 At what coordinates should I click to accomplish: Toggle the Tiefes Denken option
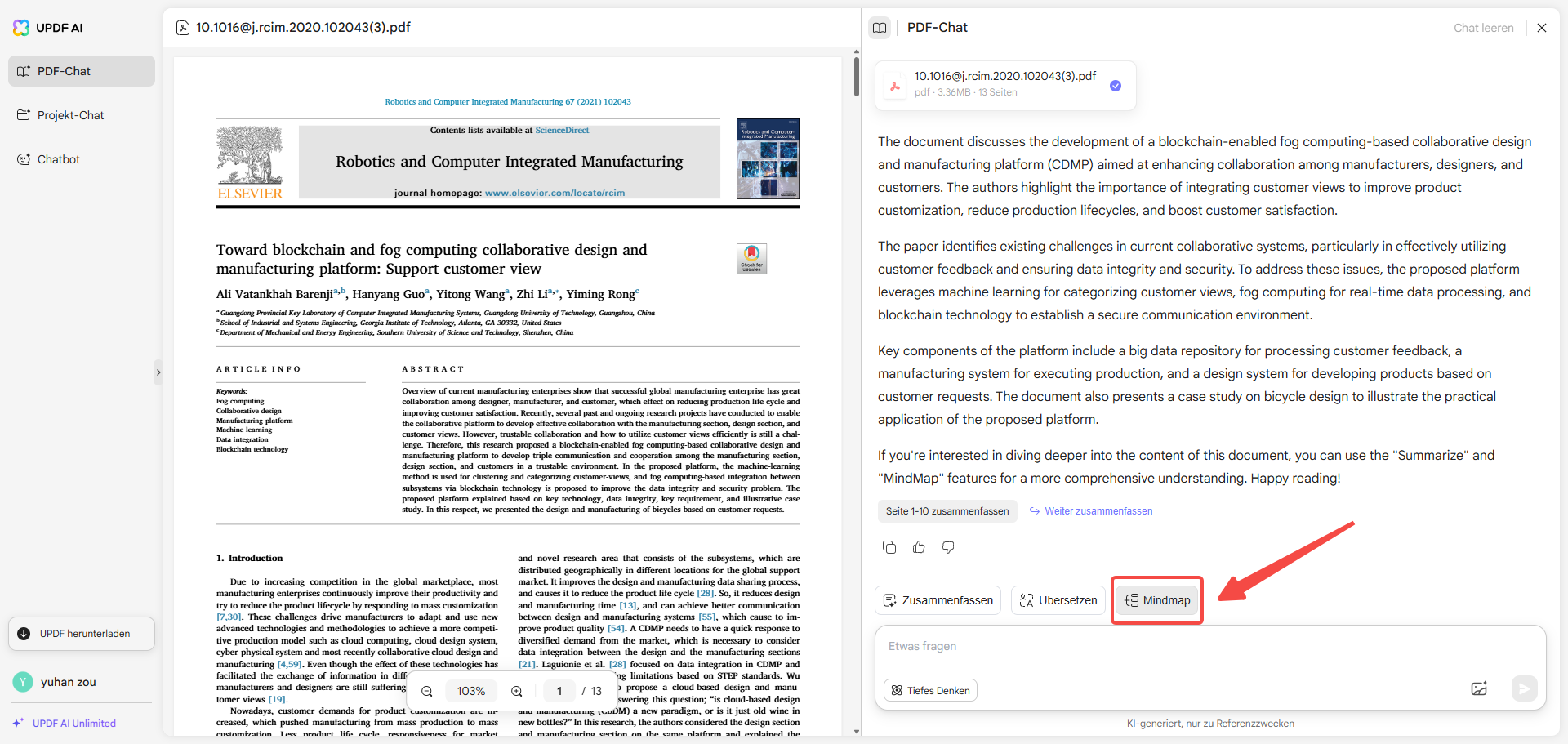pos(930,691)
